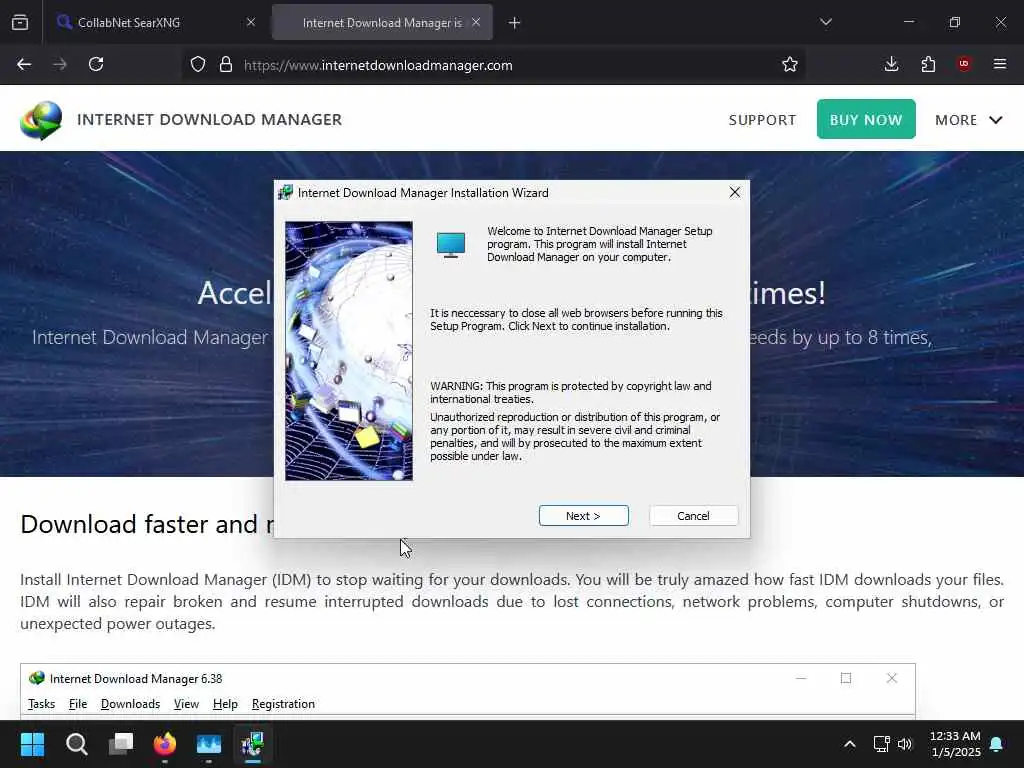Open Firefox View recent browsing icon
Image resolution: width=1024 pixels, height=768 pixels.
(20, 22)
